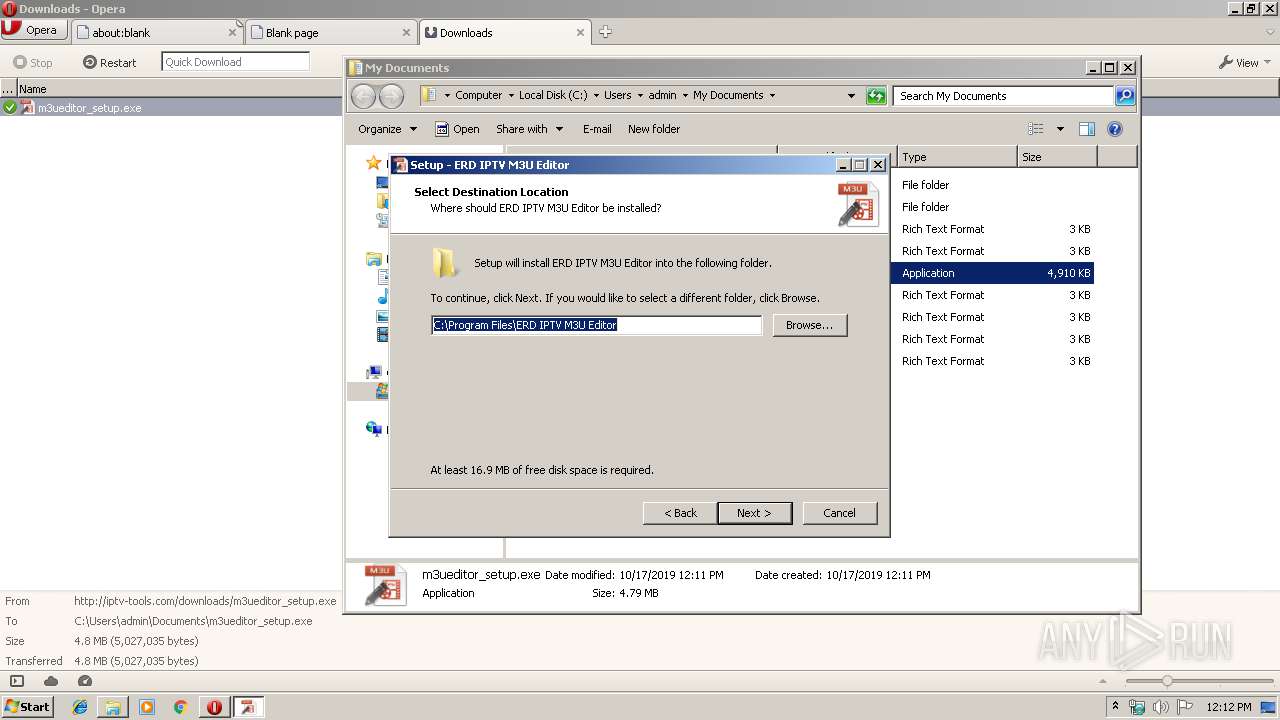Close the about:blank tab
Image resolution: width=1280 pixels, height=720 pixels.
[x=232, y=32]
